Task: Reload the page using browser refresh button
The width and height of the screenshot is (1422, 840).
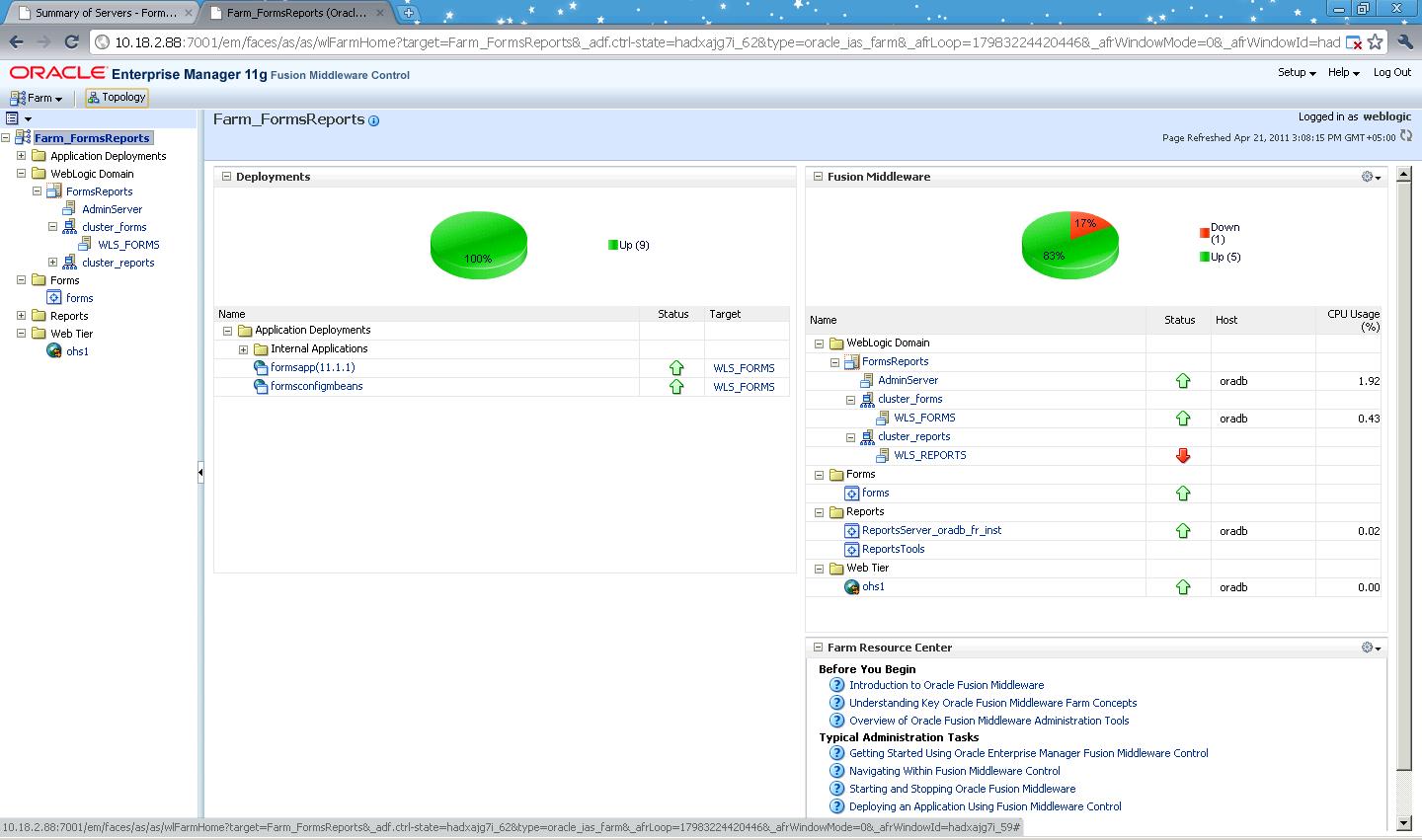Action: [71, 42]
